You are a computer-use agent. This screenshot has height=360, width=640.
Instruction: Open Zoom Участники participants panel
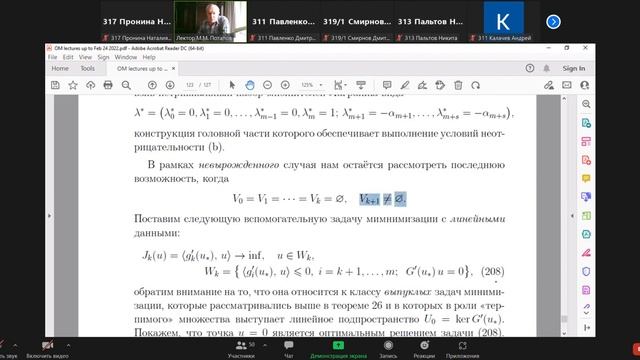pos(241,349)
